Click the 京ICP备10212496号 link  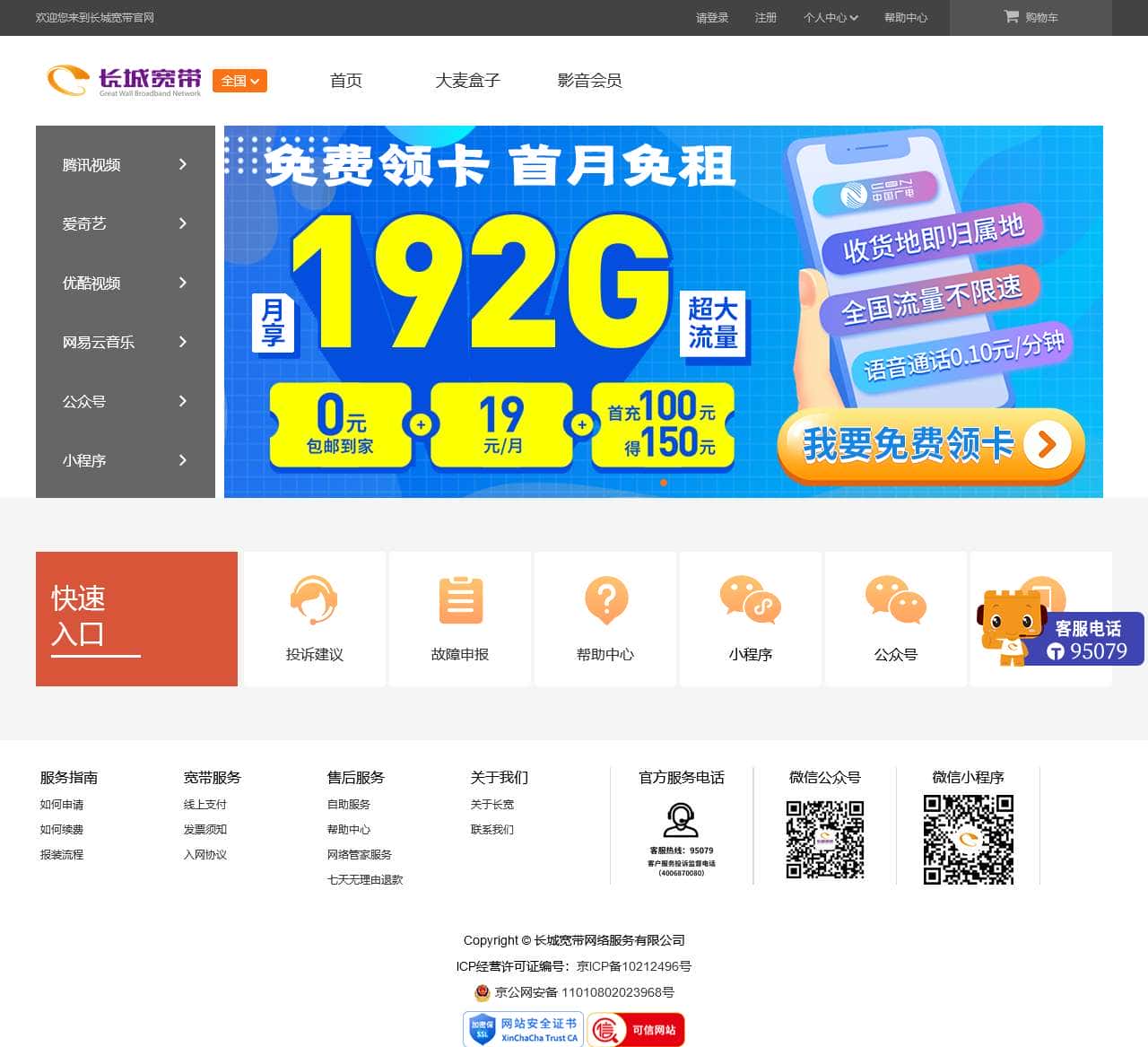634,966
